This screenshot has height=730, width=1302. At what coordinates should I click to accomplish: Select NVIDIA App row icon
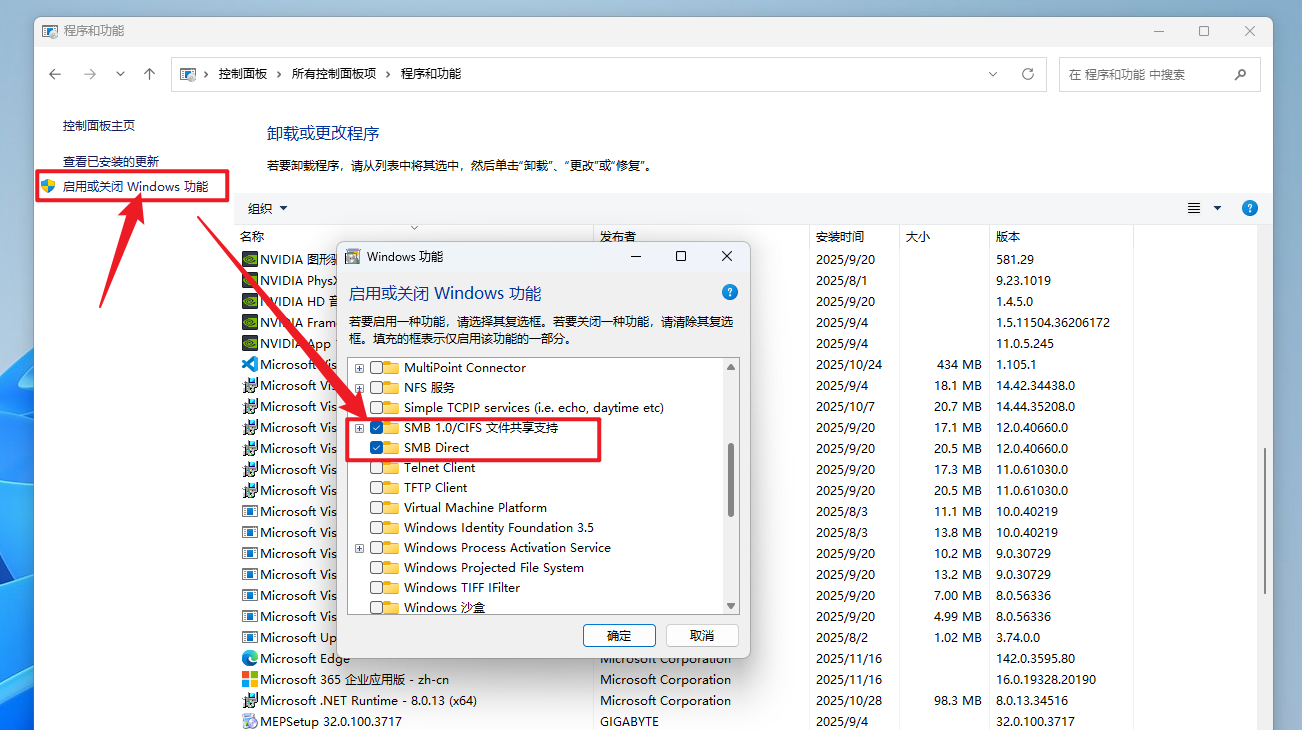coord(250,343)
